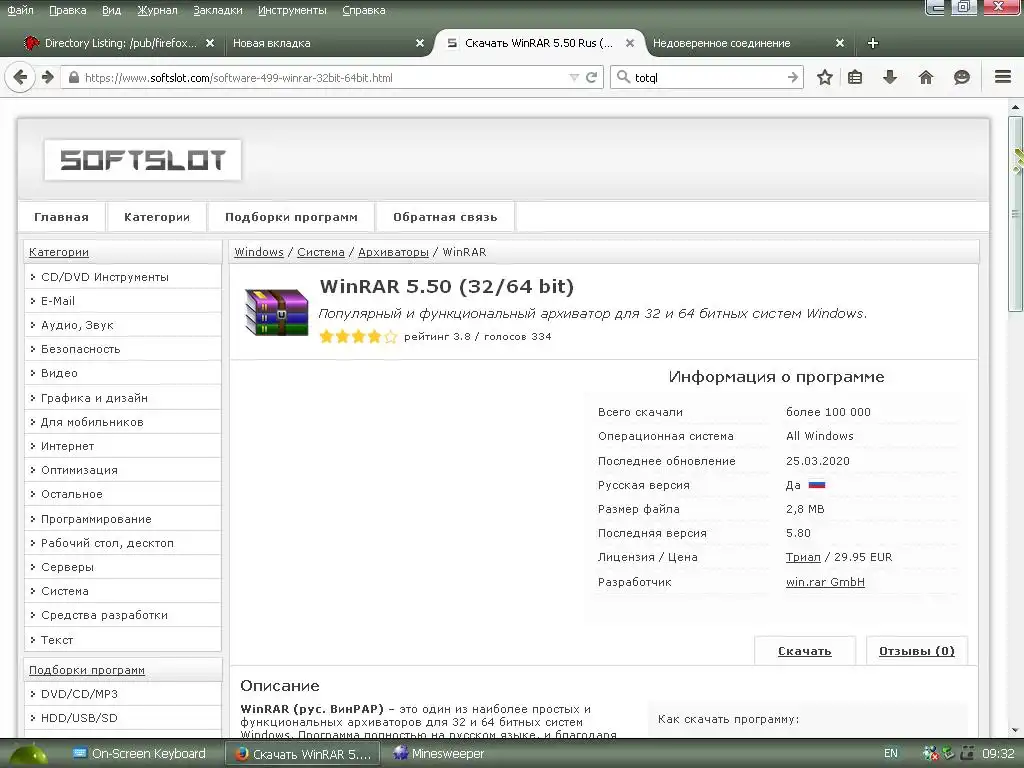This screenshot has height=768, width=1024.
Task: Close the Скачать WinRAR 5.50 tab
Action: click(630, 43)
